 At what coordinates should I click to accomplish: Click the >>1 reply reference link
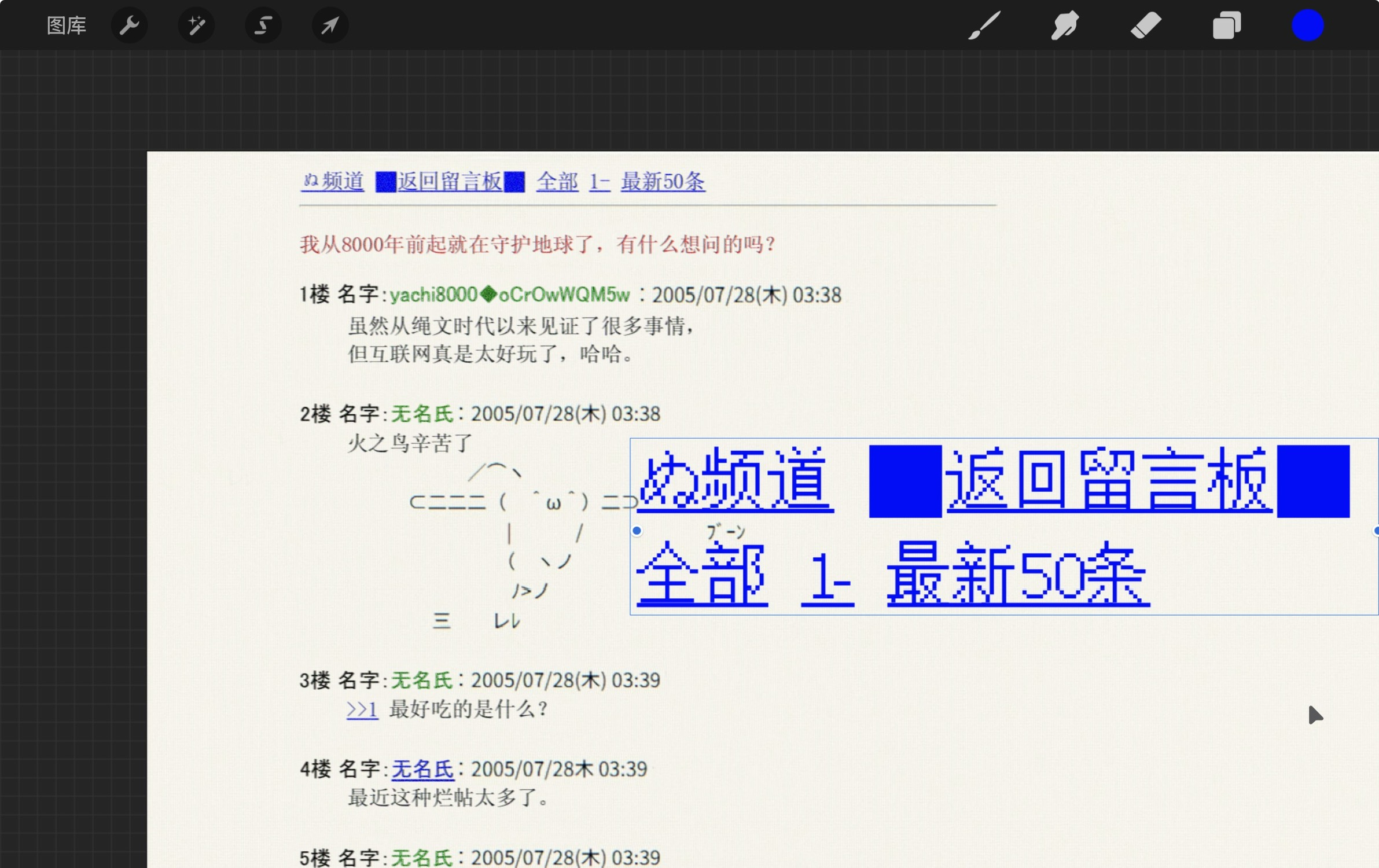click(362, 709)
